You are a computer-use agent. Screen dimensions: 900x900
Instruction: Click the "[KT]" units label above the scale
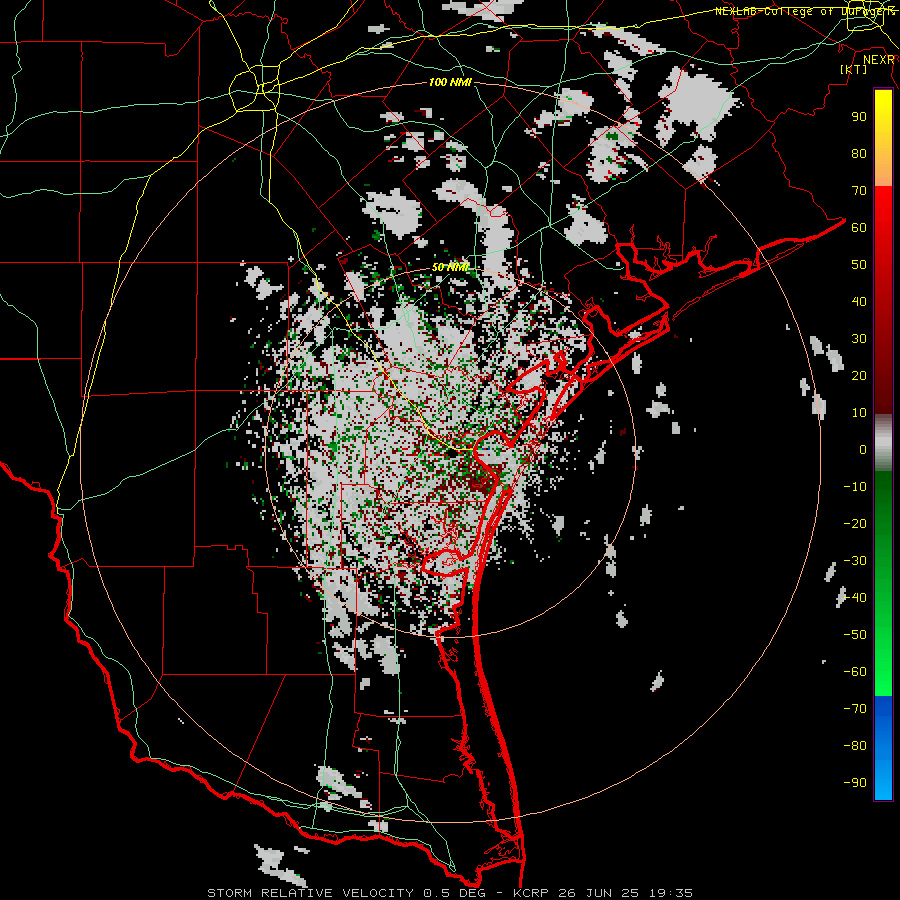[x=853, y=69]
